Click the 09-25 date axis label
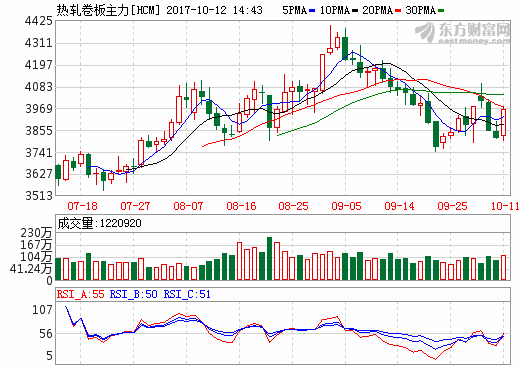 (452, 206)
